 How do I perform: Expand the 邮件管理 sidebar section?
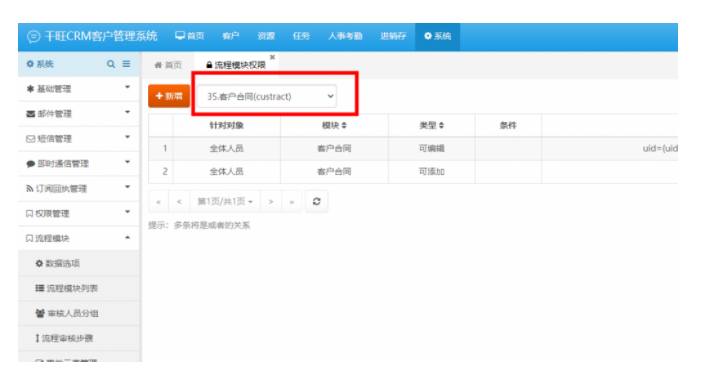click(x=79, y=114)
